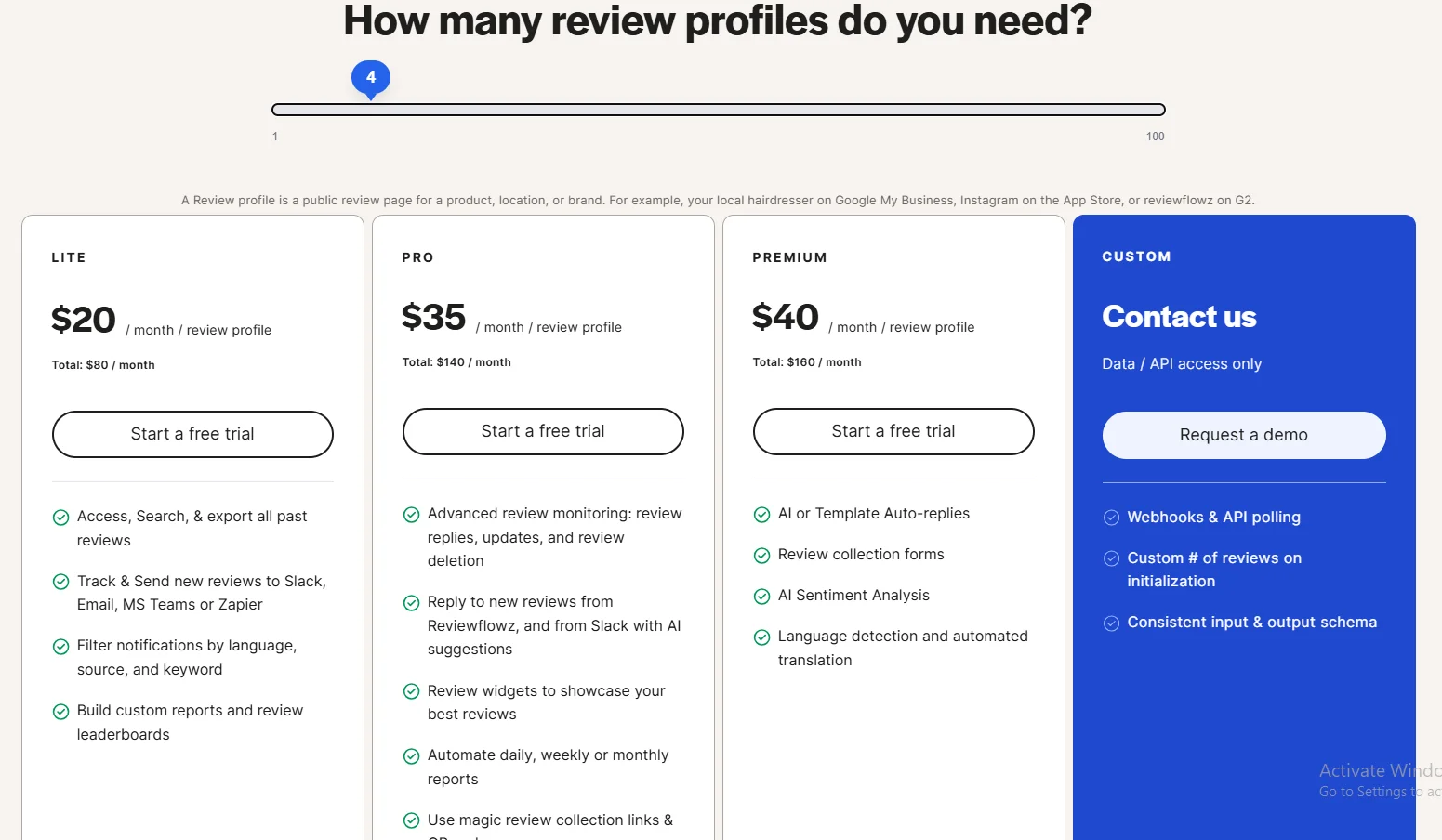Screen dimensions: 1442x840
Task: Click the slider track near the 100 label
Action: click(x=1153, y=109)
